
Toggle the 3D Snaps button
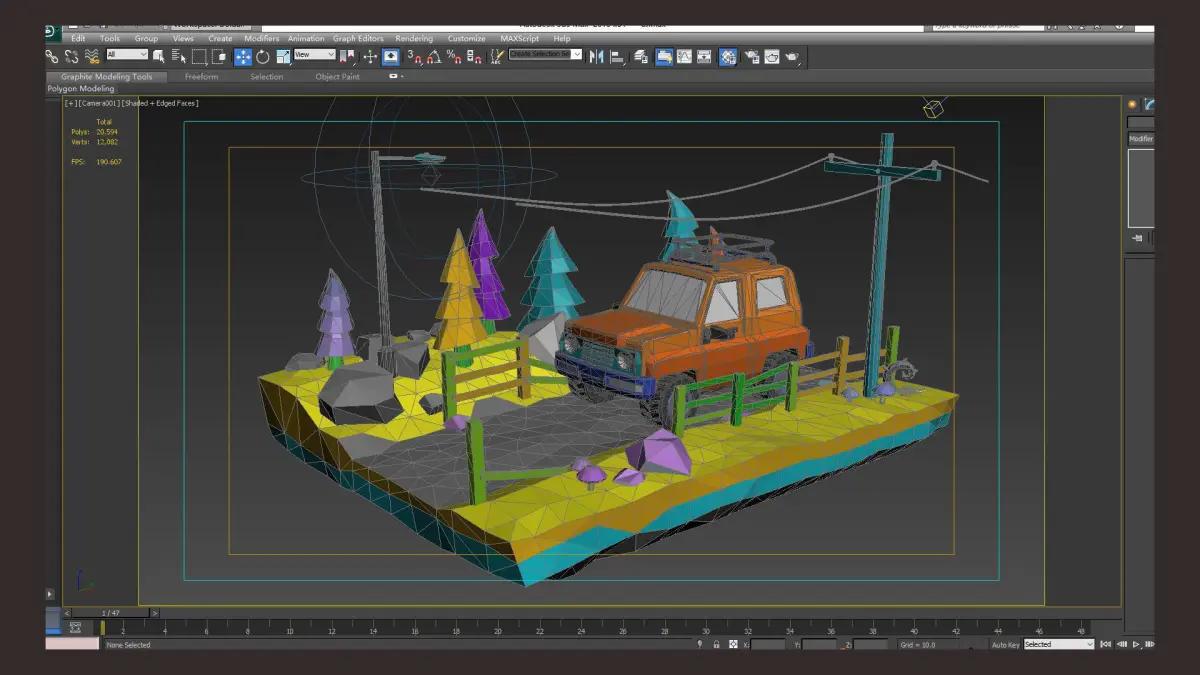click(x=413, y=57)
